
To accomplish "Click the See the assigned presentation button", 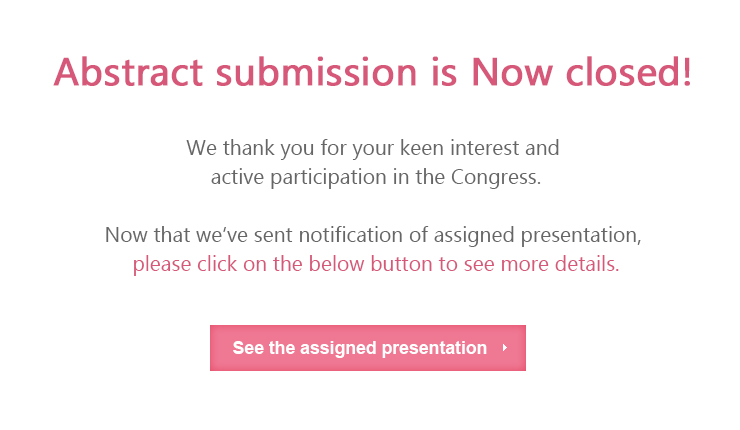I will tap(368, 348).
